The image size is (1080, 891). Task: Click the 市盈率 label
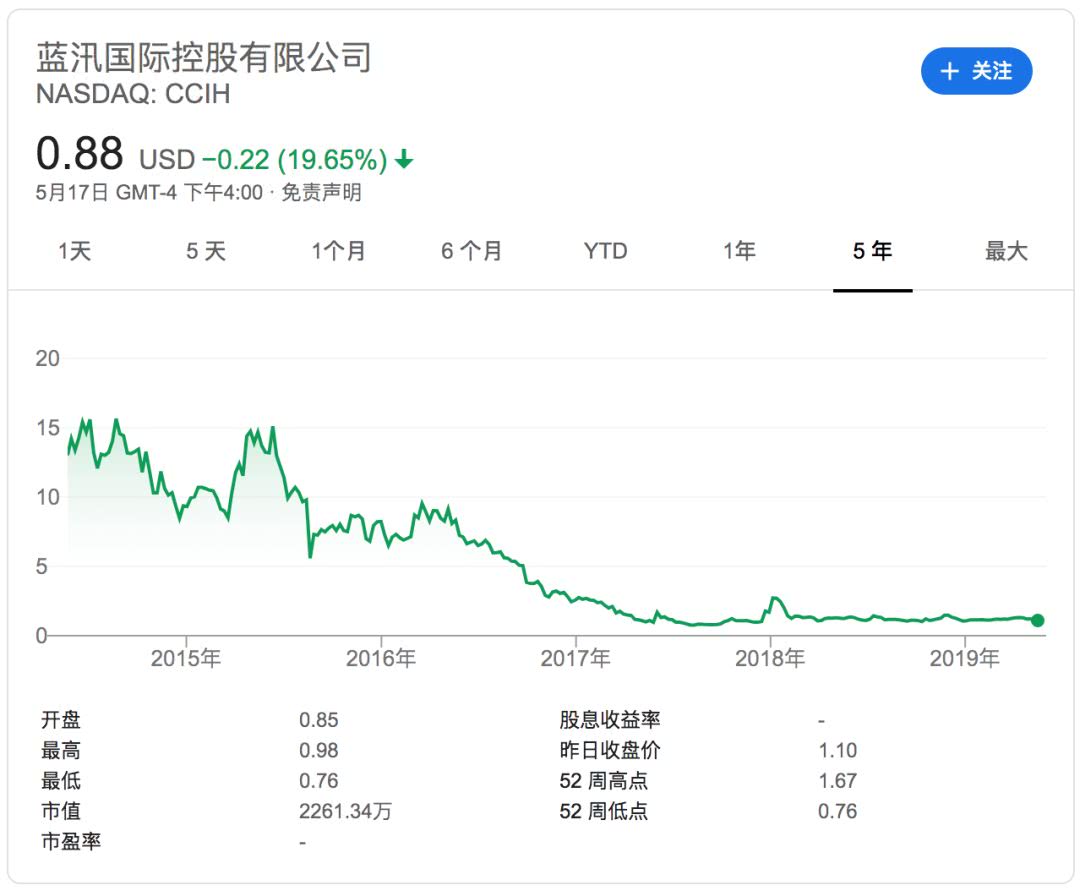[71, 841]
